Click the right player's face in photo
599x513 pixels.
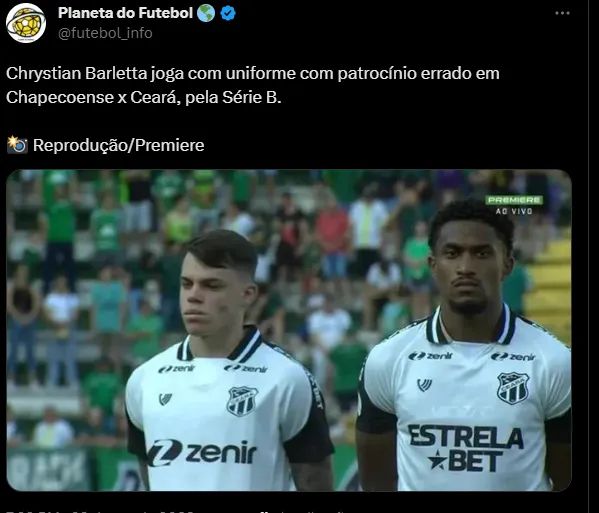(470, 265)
